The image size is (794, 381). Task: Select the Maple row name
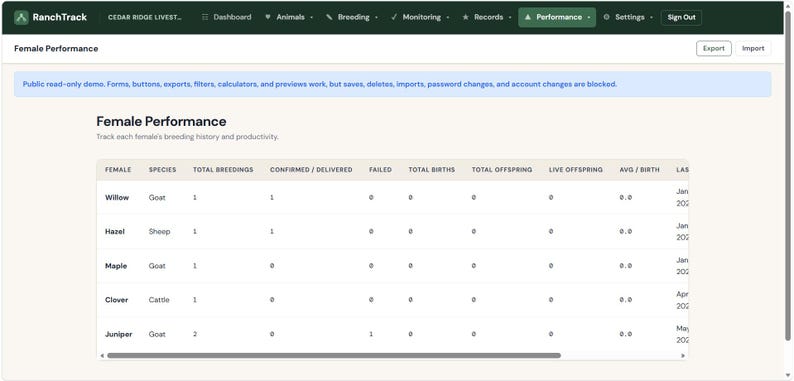coord(116,266)
